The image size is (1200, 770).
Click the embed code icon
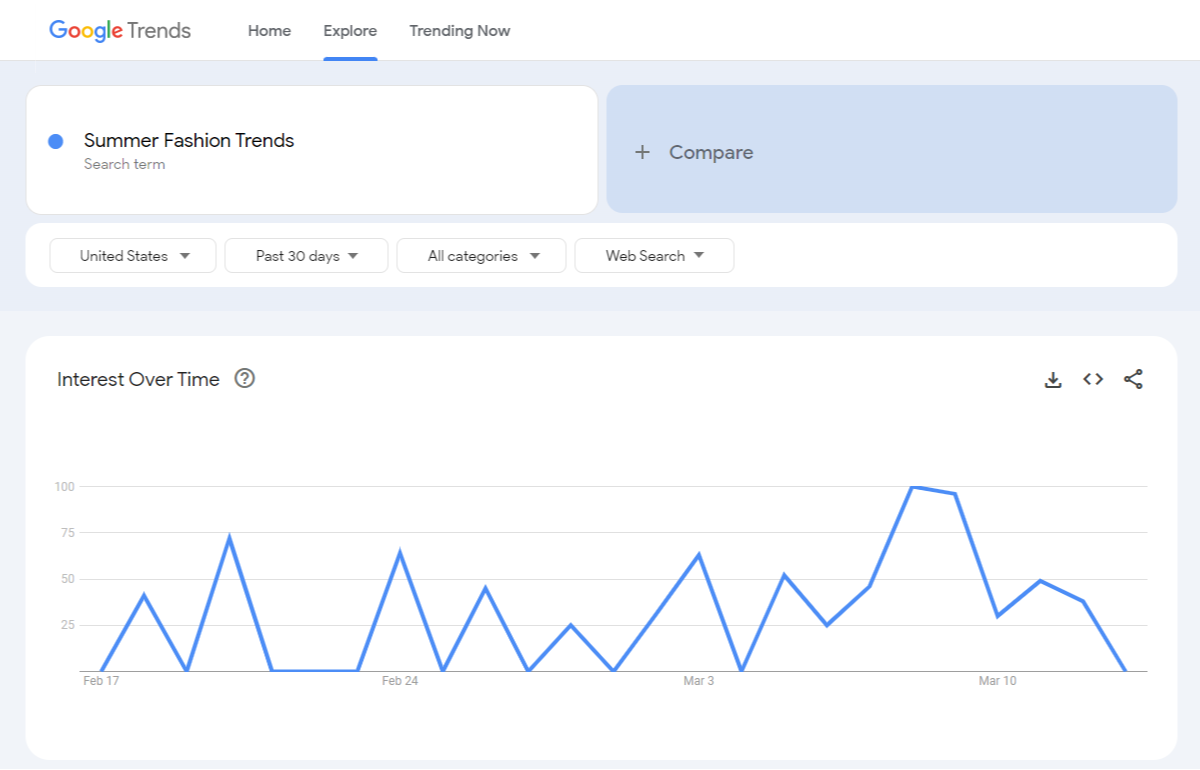1093,379
